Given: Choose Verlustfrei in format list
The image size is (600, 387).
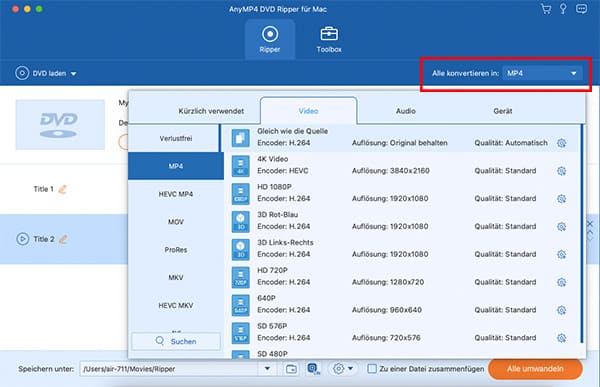Looking at the screenshot, I should pos(176,139).
